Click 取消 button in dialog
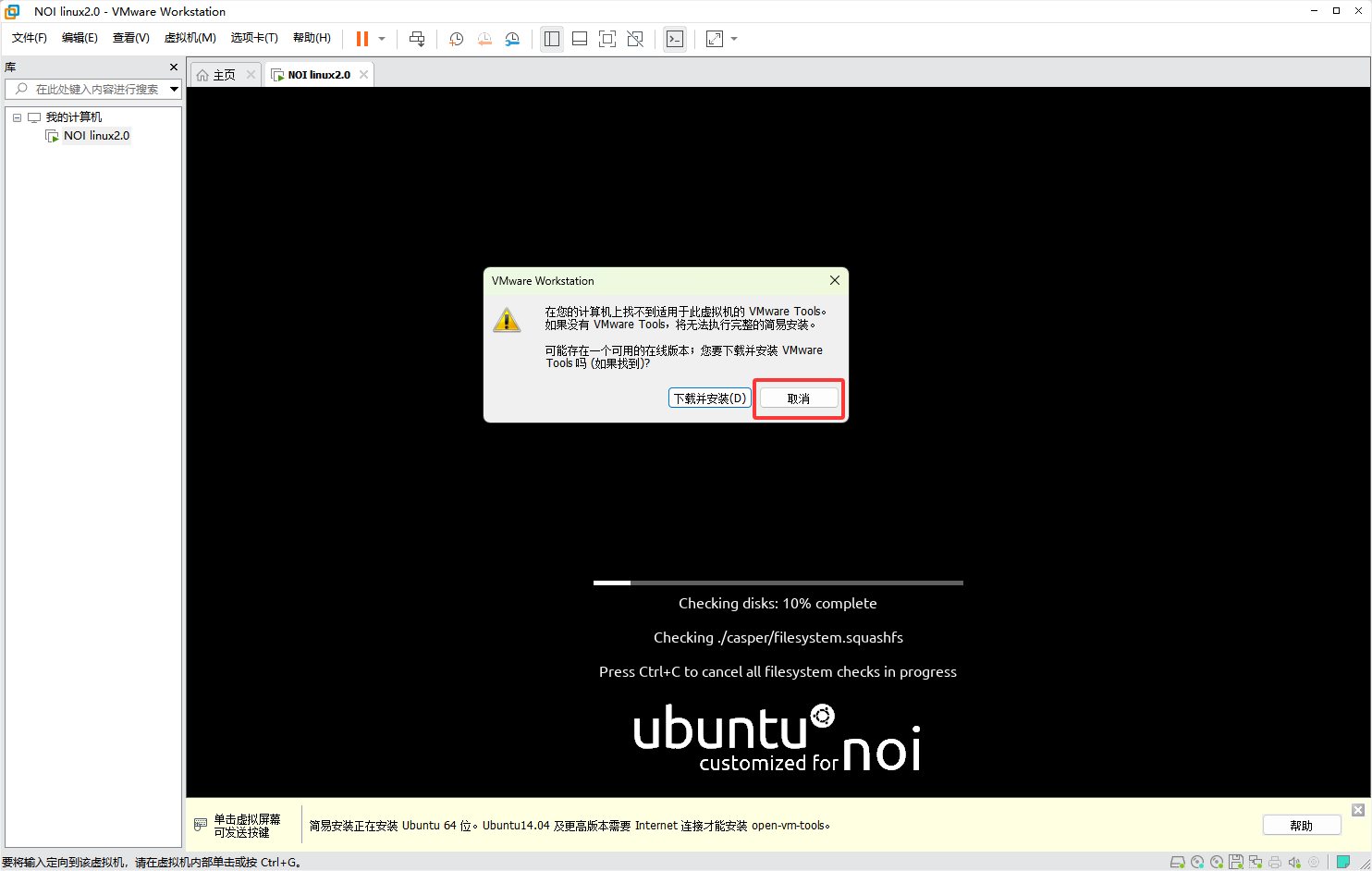 click(x=799, y=399)
